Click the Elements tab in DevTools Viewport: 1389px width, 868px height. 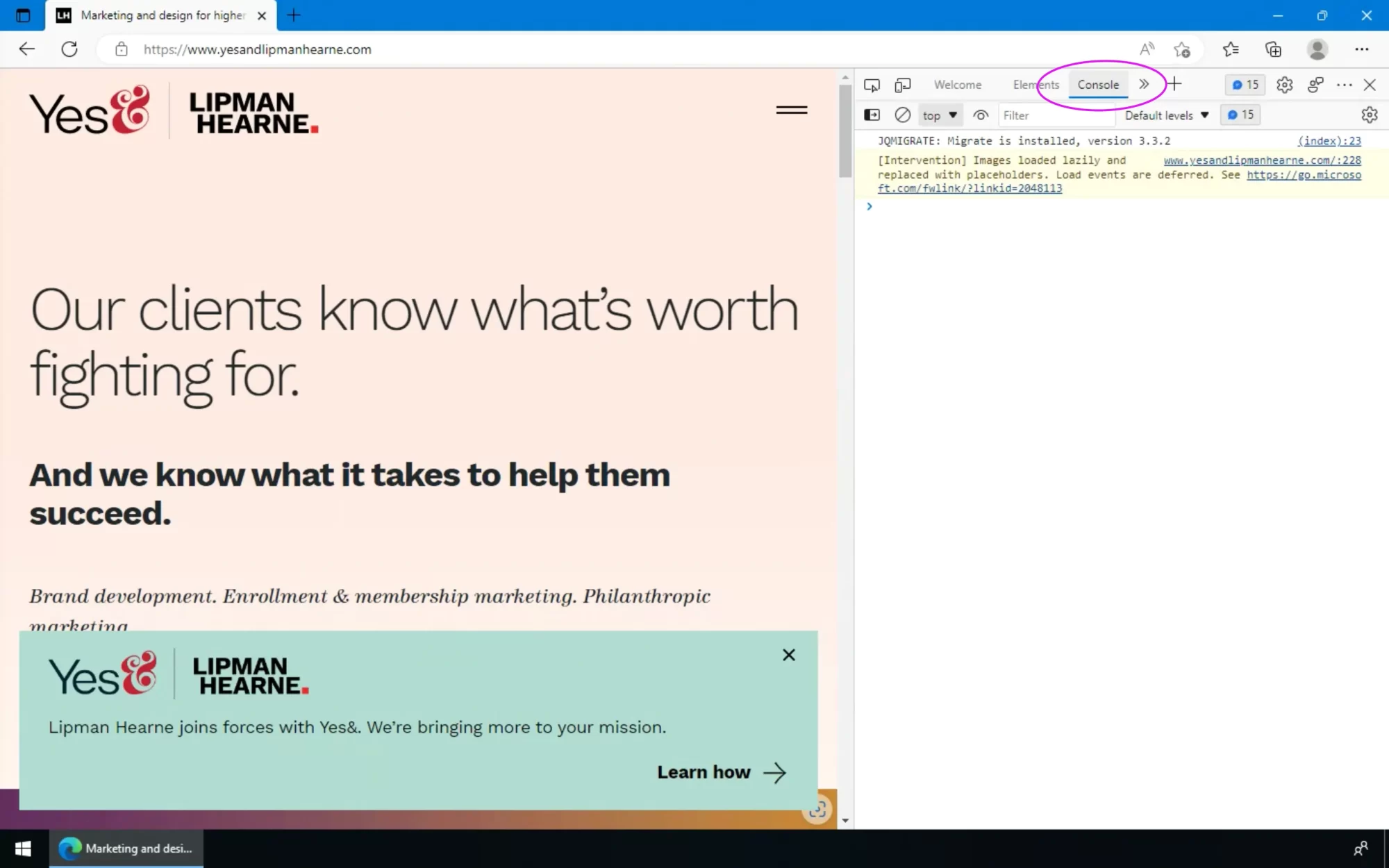pyautogui.click(x=1036, y=84)
